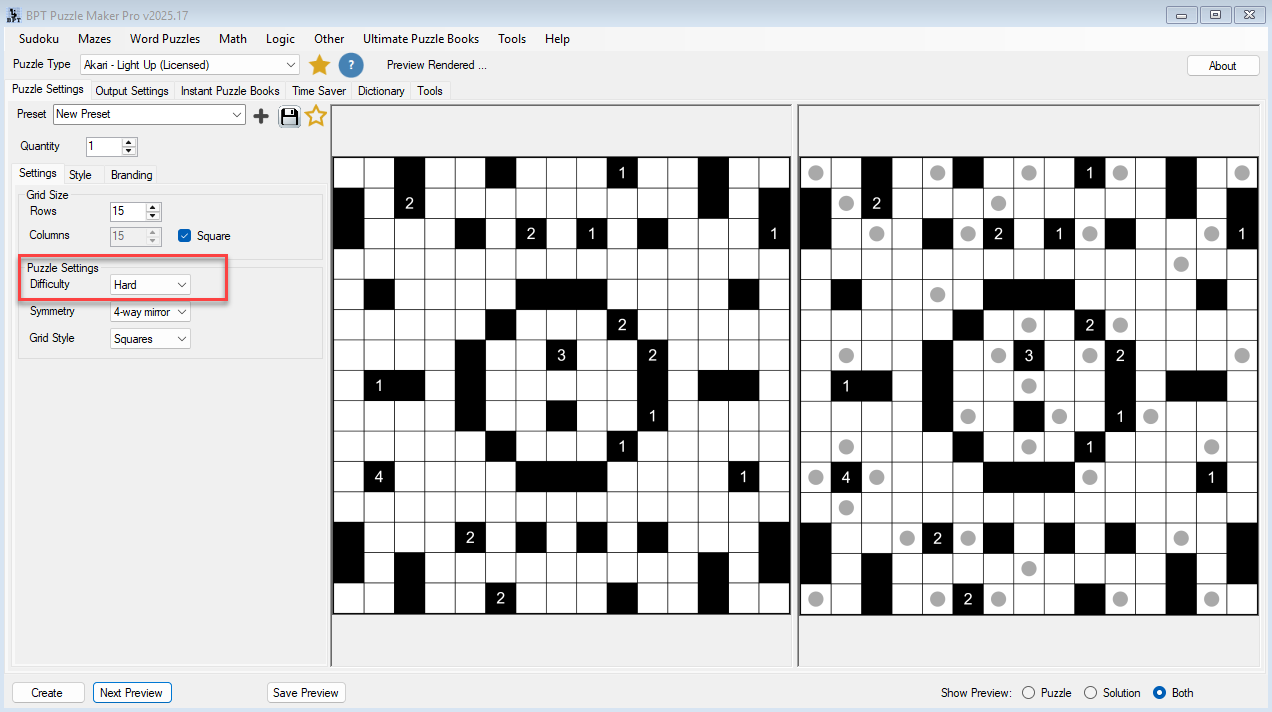Click the app icon in title bar
This screenshot has height=712, width=1272.
[14, 15]
